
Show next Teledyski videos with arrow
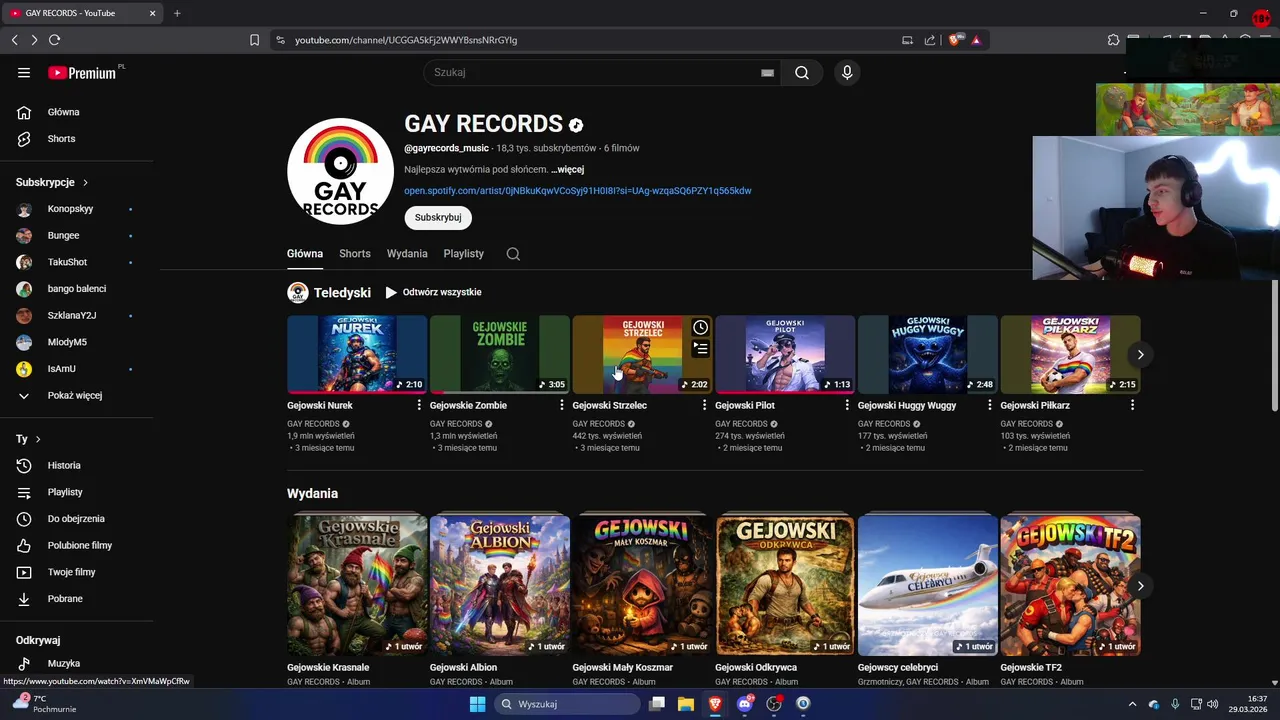1140,355
